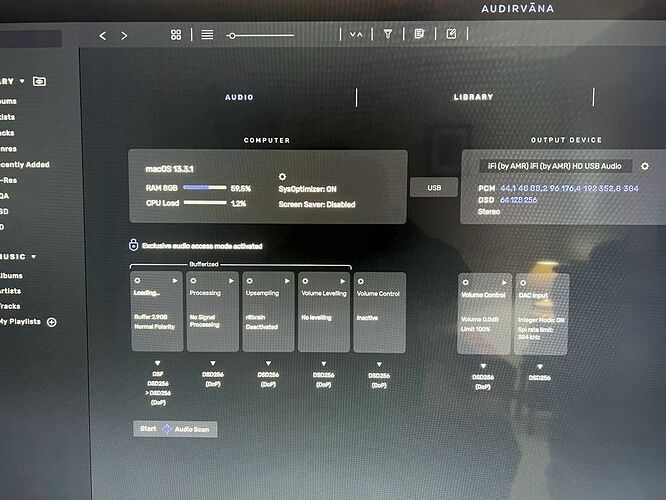Click 'macOS 13.3.1' text
Viewport: 666px width, 500px height.
pyautogui.click(x=169, y=169)
